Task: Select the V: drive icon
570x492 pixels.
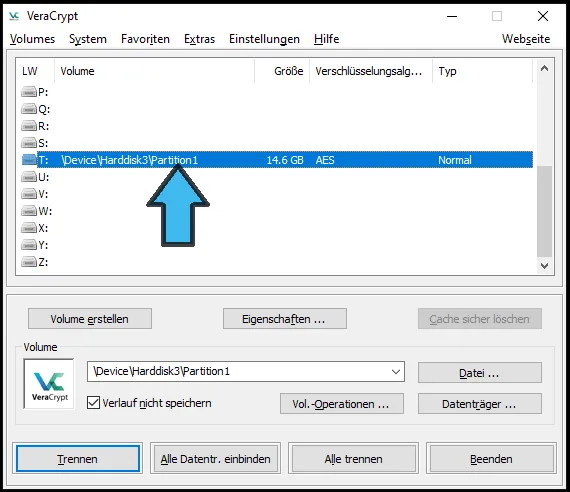Action: click(x=29, y=194)
